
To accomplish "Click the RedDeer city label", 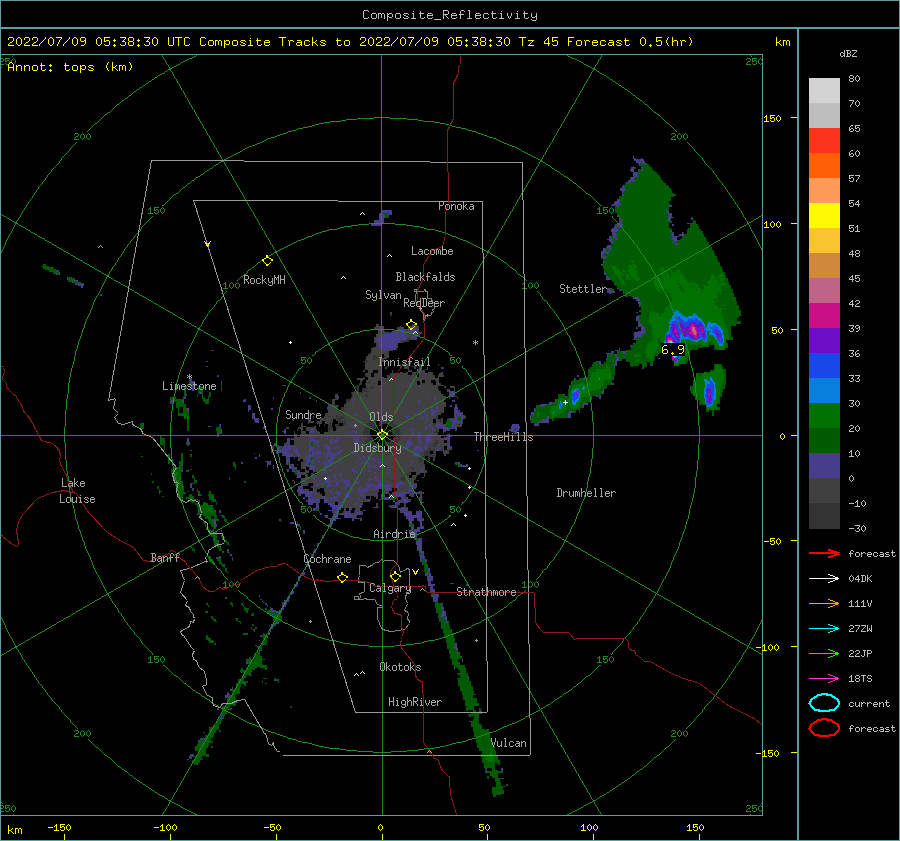I will 424,303.
